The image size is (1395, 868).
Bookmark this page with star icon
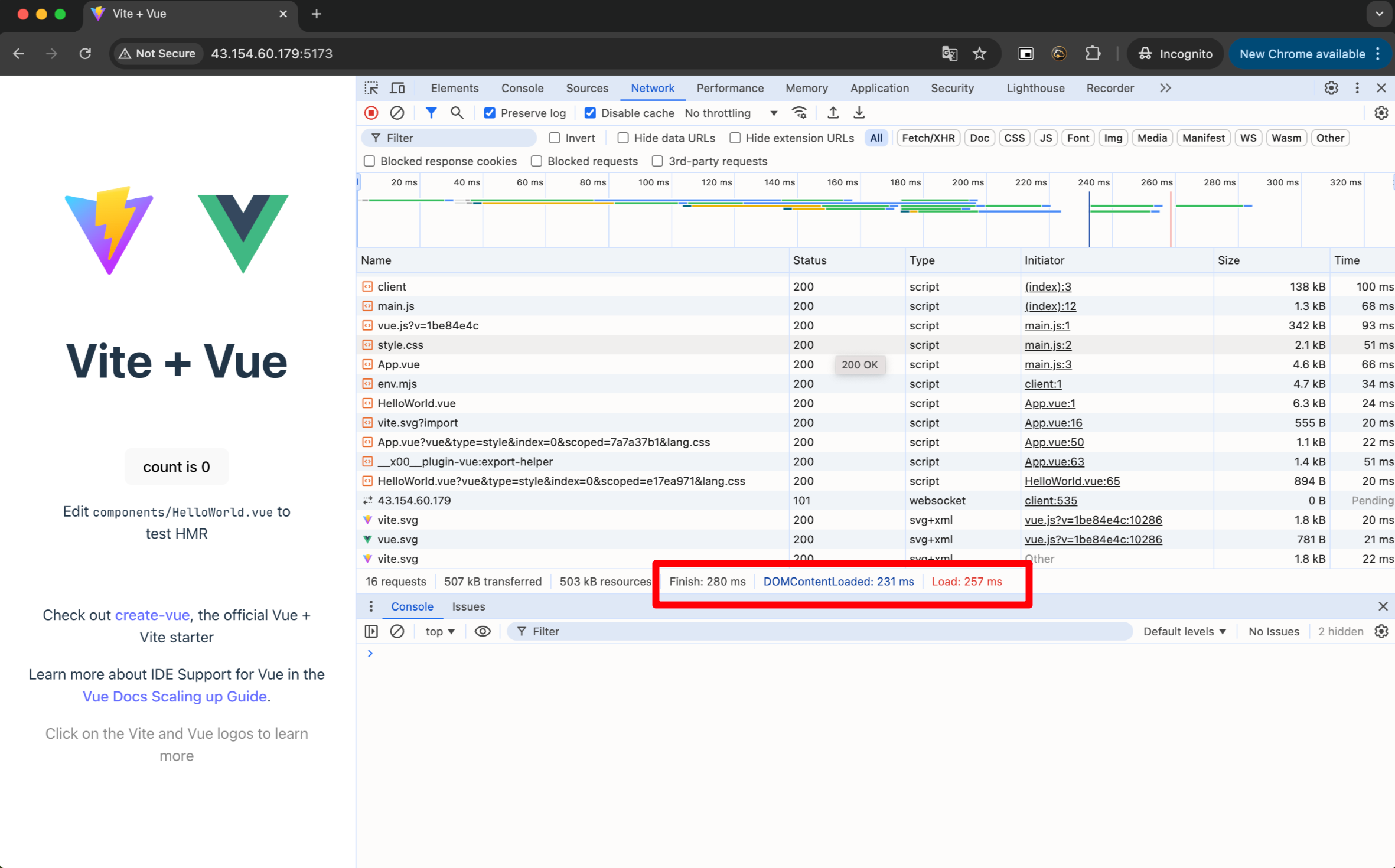(x=980, y=54)
